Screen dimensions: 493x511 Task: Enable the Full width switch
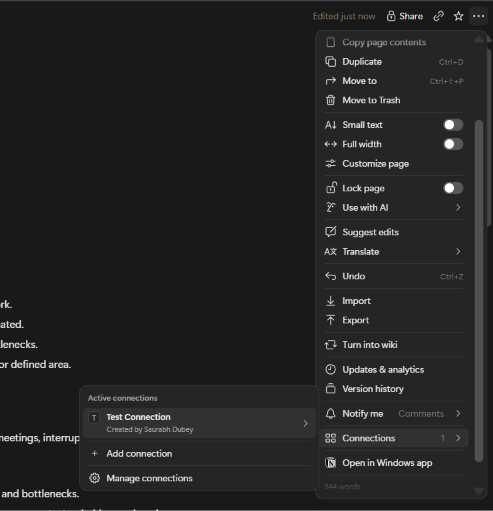pyautogui.click(x=453, y=144)
